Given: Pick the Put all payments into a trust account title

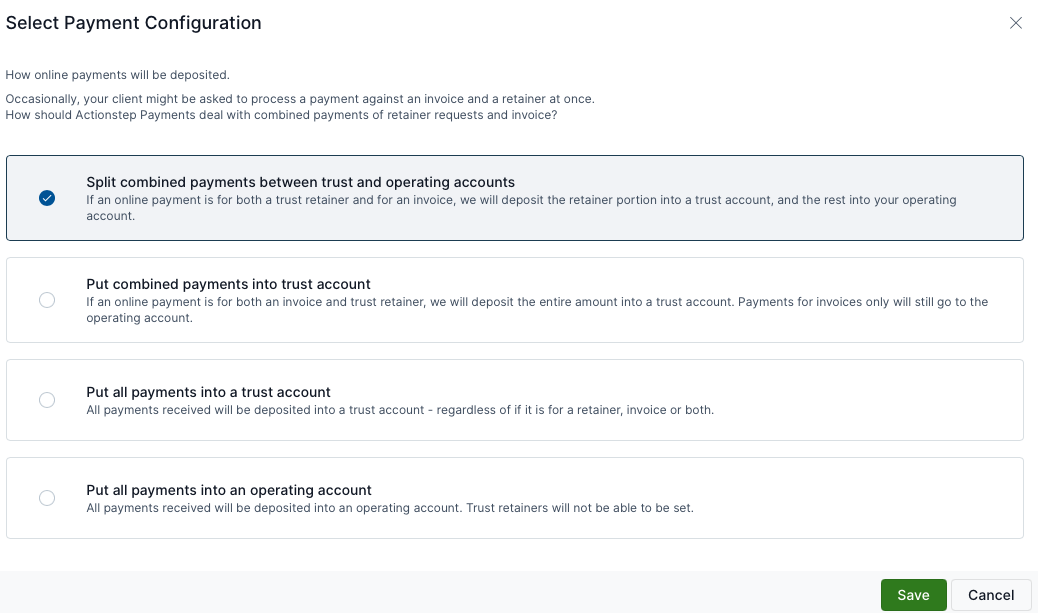Looking at the screenshot, I should pyautogui.click(x=209, y=392).
